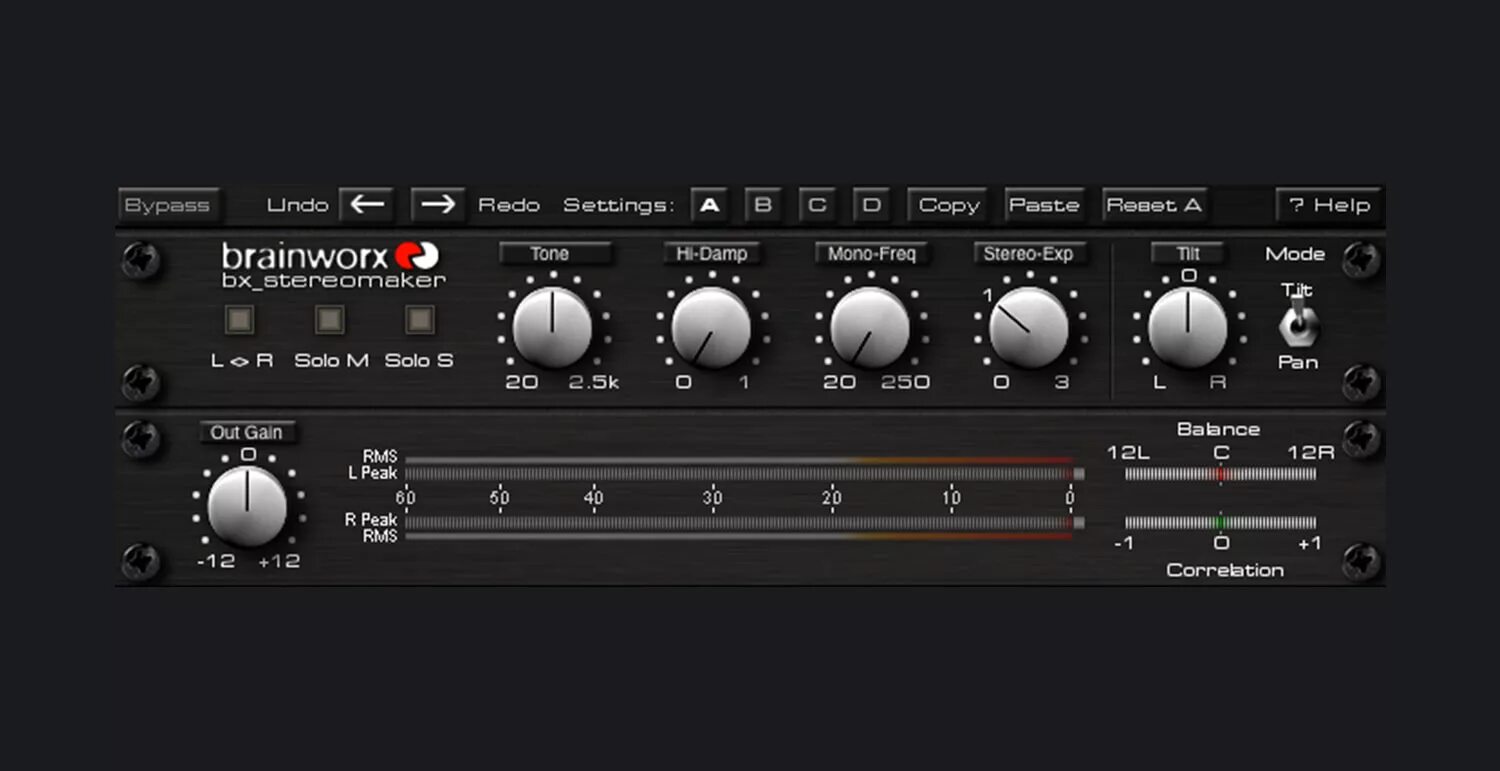Screen dimensions: 1500x771
Task: Click the 'Settings:' label
Action: pos(619,205)
